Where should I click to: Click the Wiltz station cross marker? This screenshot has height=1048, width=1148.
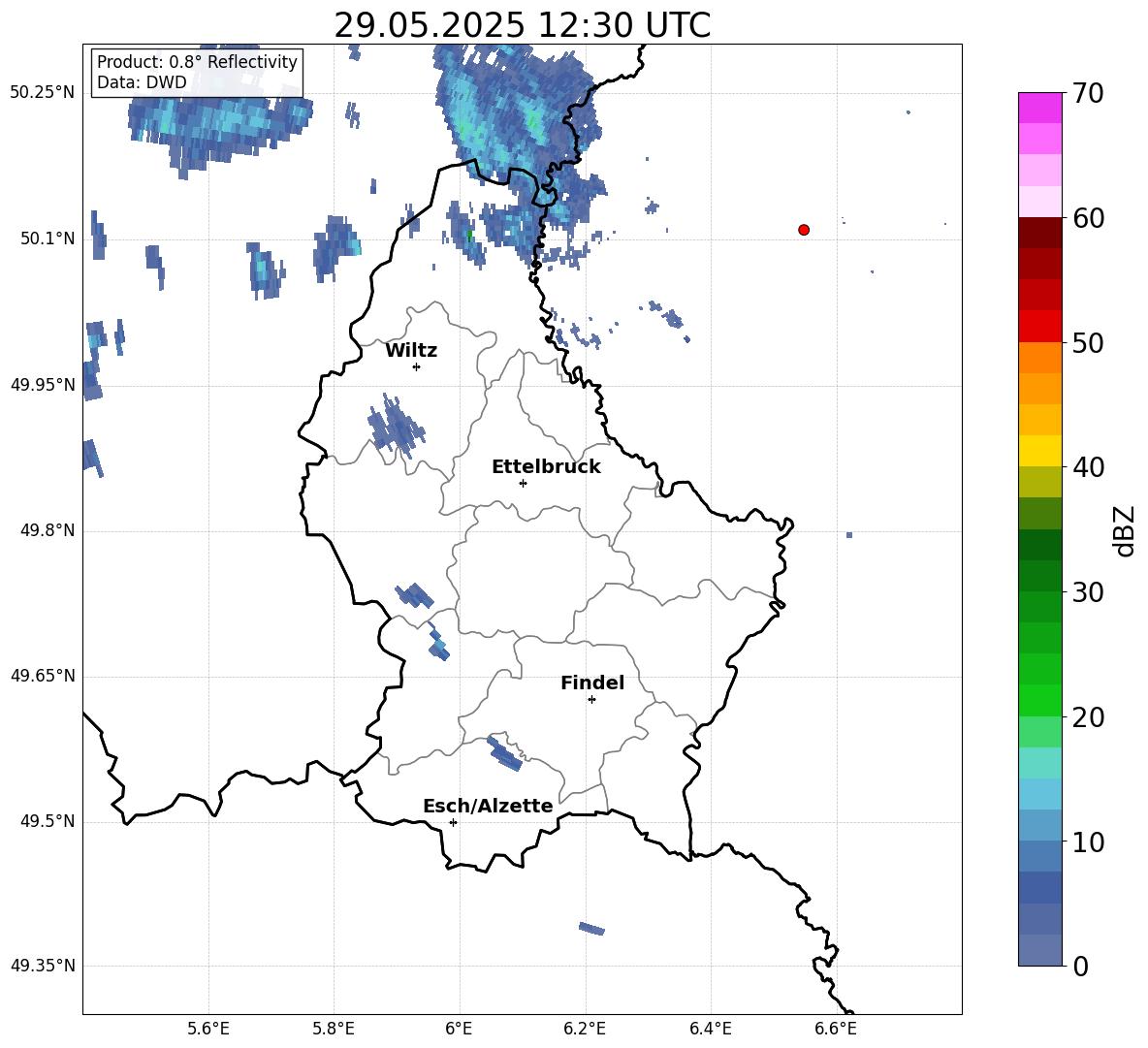(417, 366)
